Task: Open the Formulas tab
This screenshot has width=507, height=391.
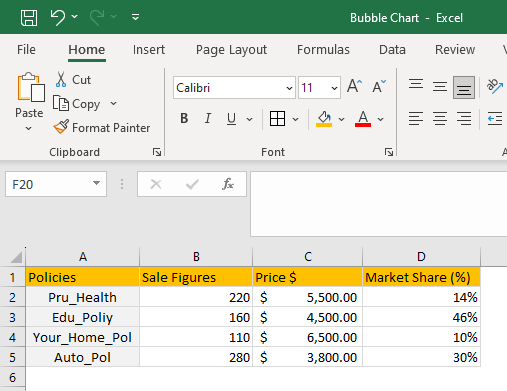Action: 323,50
